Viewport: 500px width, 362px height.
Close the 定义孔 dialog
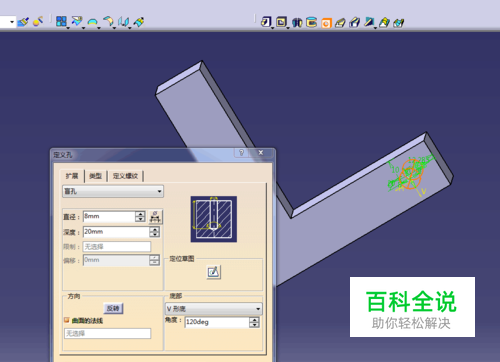[x=261, y=153]
